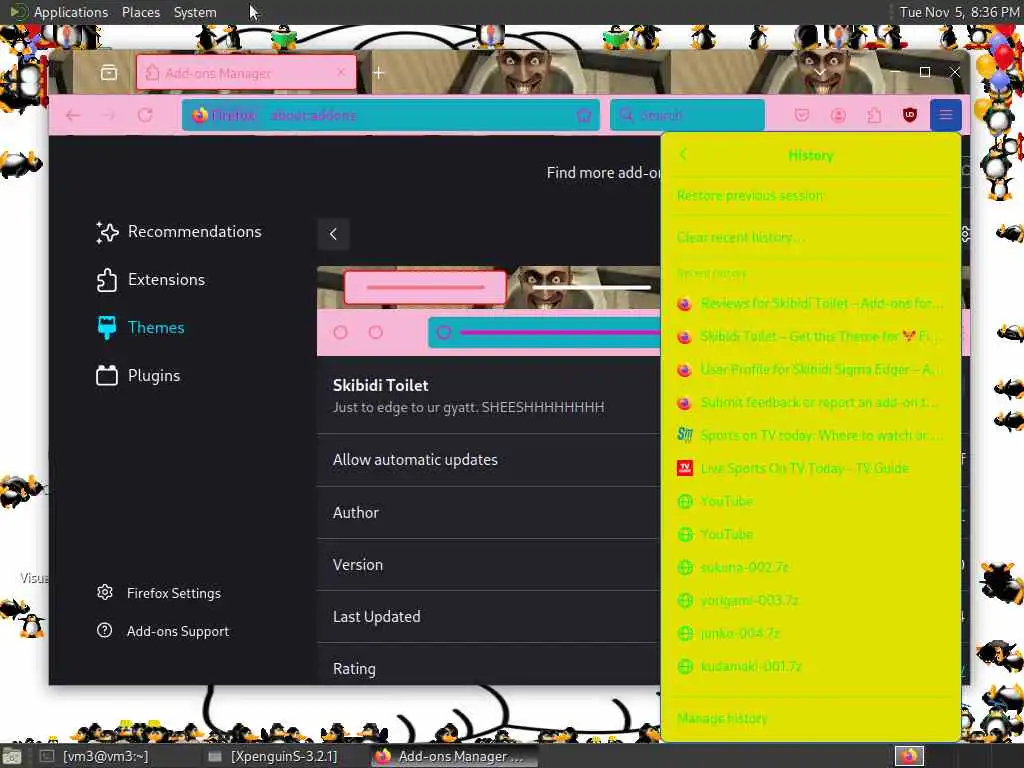
Task: Open the Places menu
Action: (140, 12)
